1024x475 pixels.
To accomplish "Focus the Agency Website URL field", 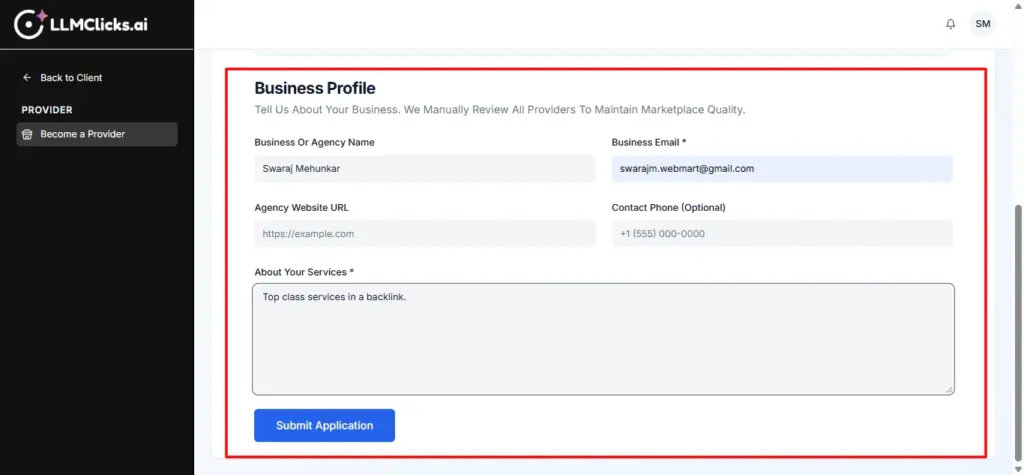I will point(424,234).
